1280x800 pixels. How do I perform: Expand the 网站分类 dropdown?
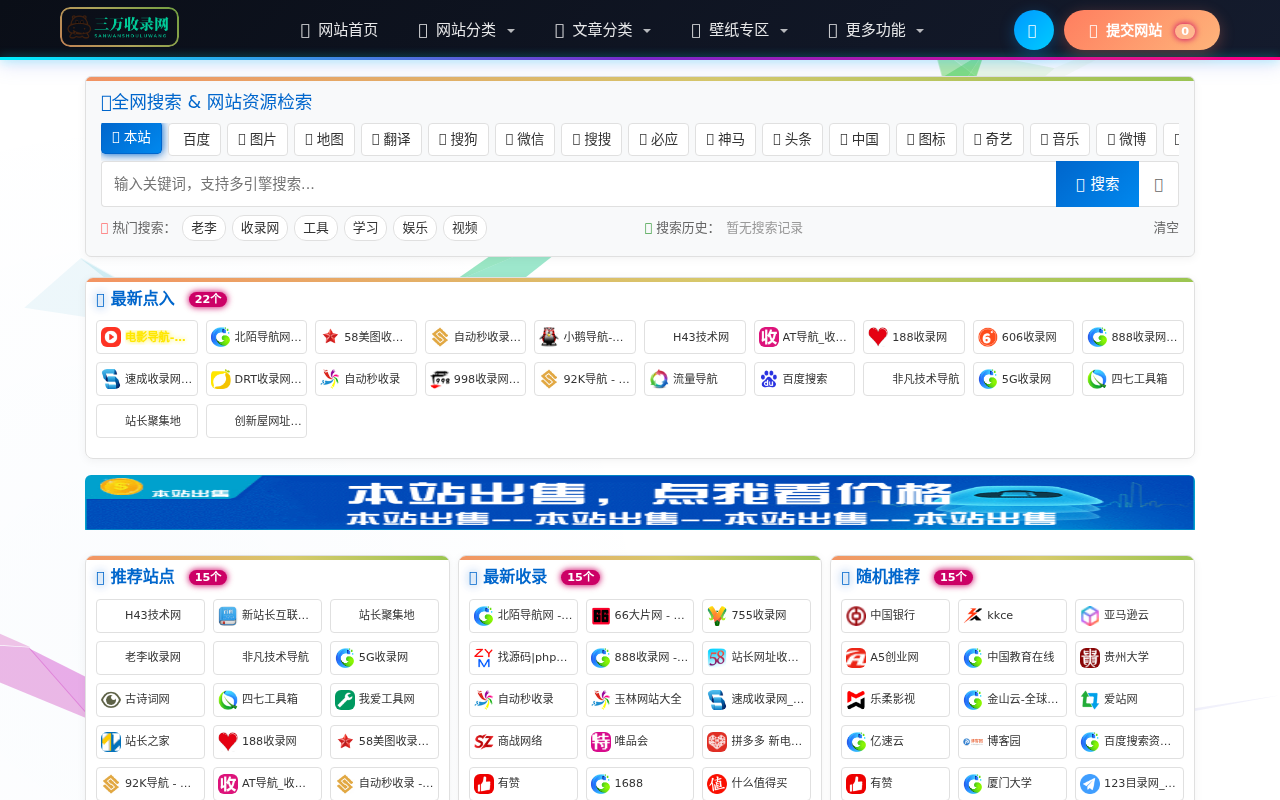click(465, 30)
